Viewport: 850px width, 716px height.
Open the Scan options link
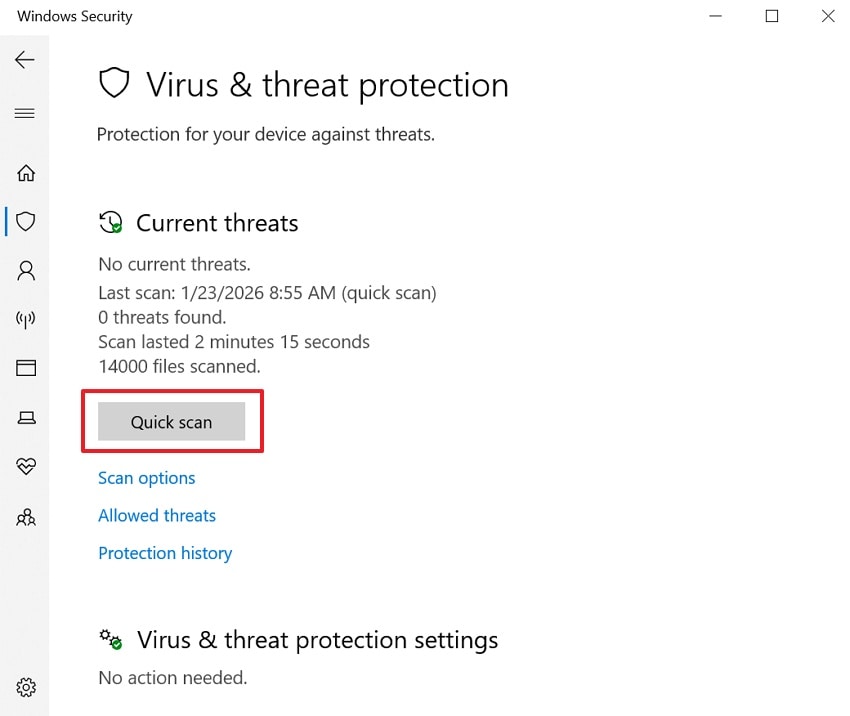coord(147,478)
